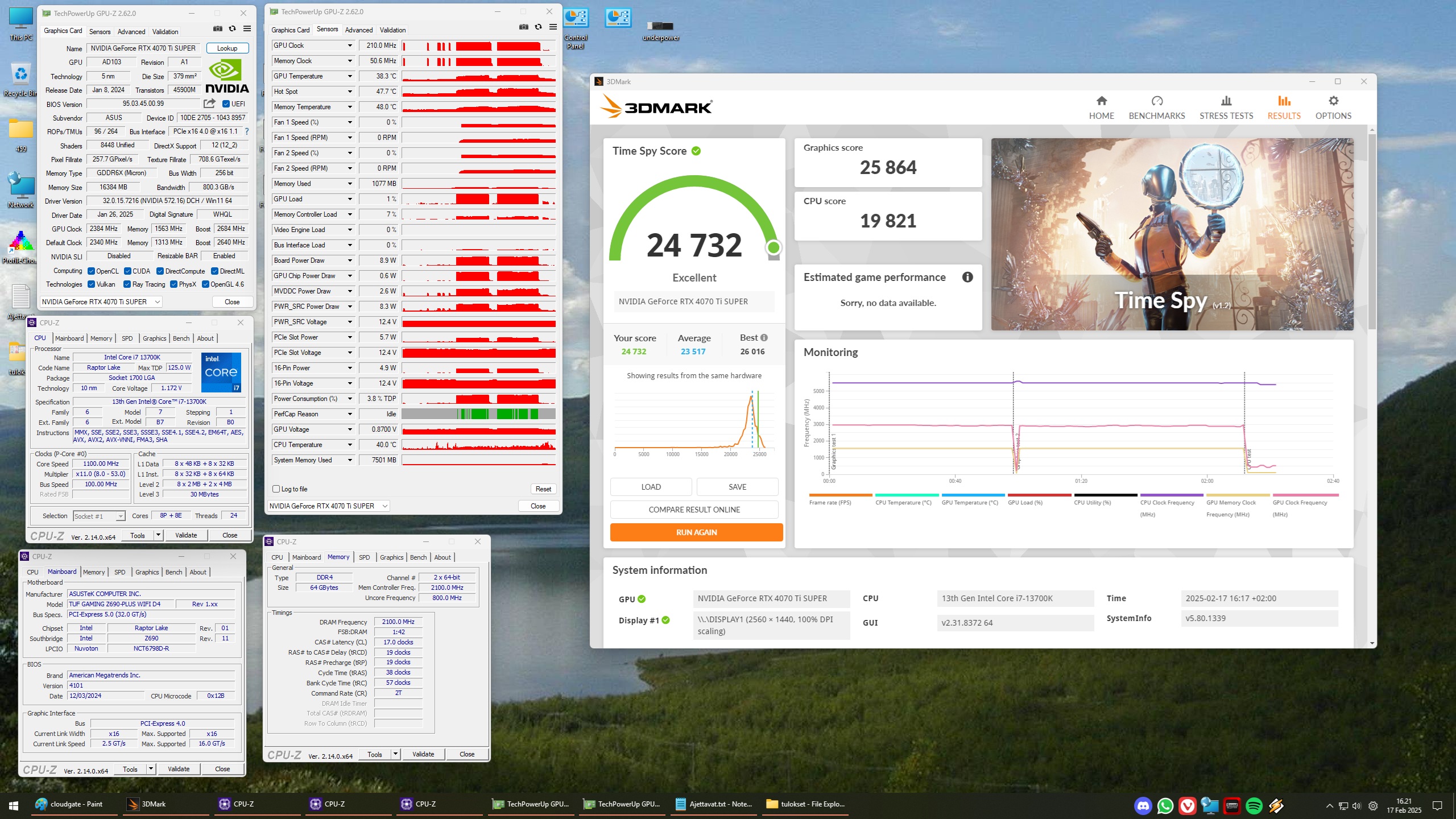1456x819 pixels.
Task: Open Mainboard tab in CPU-Z CPU window
Action: [x=69, y=338]
